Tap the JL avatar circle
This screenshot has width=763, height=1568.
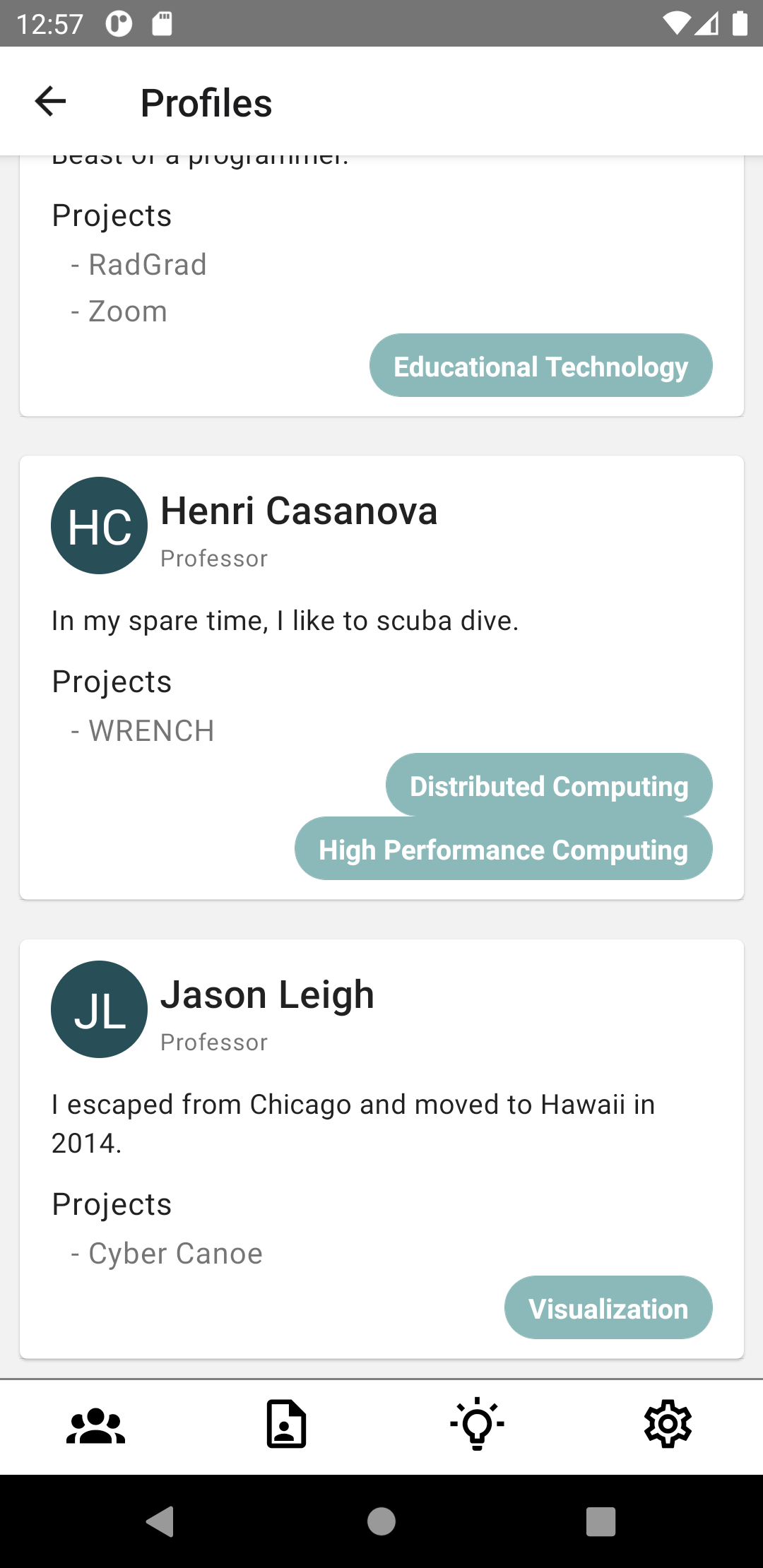pyautogui.click(x=100, y=1009)
